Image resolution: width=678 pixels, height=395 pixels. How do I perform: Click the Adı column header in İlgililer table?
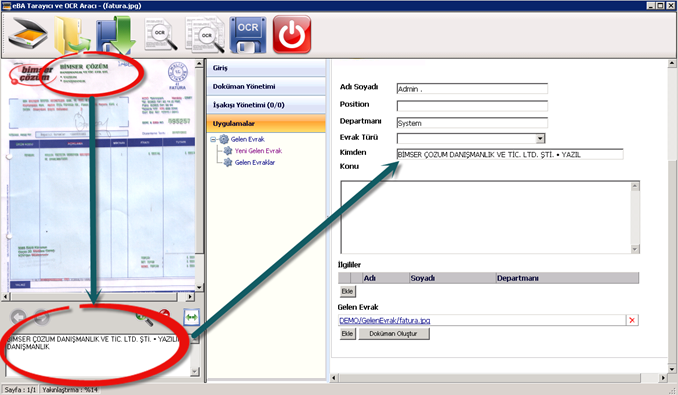[x=386, y=278]
